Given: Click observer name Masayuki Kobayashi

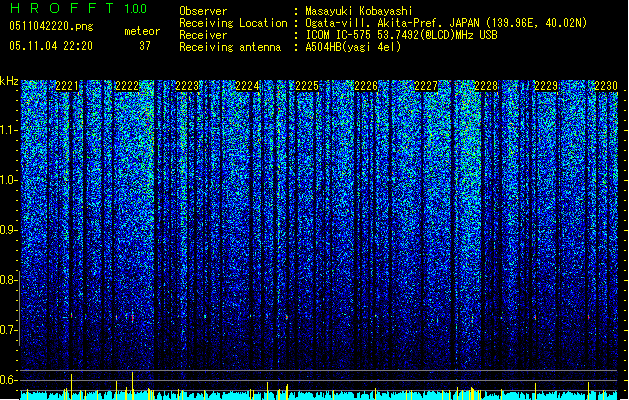Looking at the screenshot, I should pos(359,11).
